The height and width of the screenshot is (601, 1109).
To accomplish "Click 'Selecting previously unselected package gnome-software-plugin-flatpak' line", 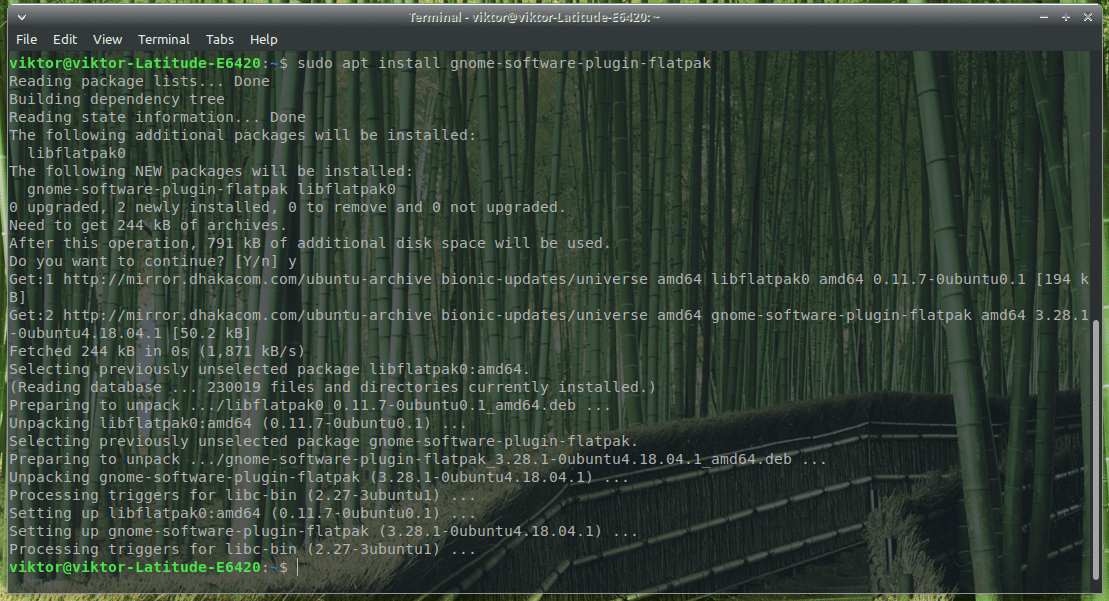I will tap(323, 441).
